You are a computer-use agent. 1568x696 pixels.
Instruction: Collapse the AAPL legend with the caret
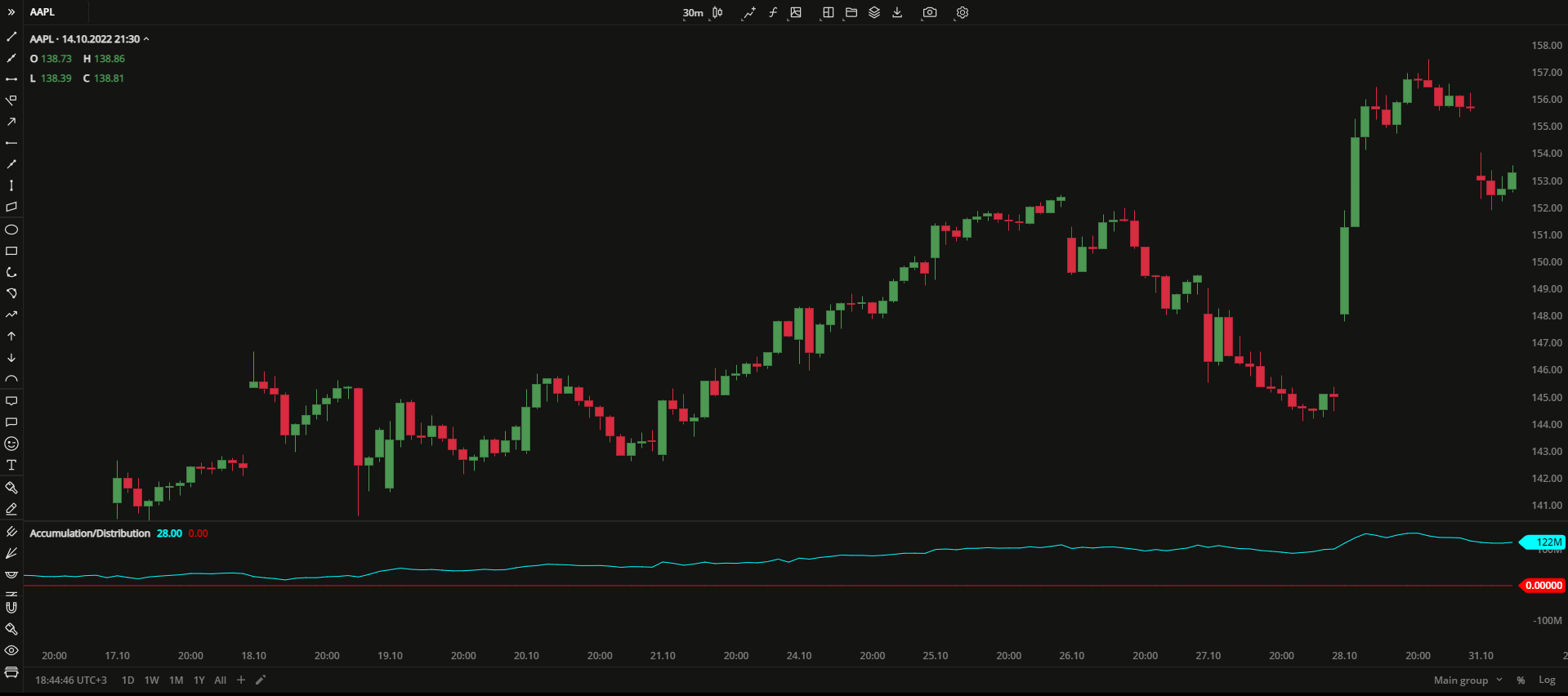tap(146, 39)
